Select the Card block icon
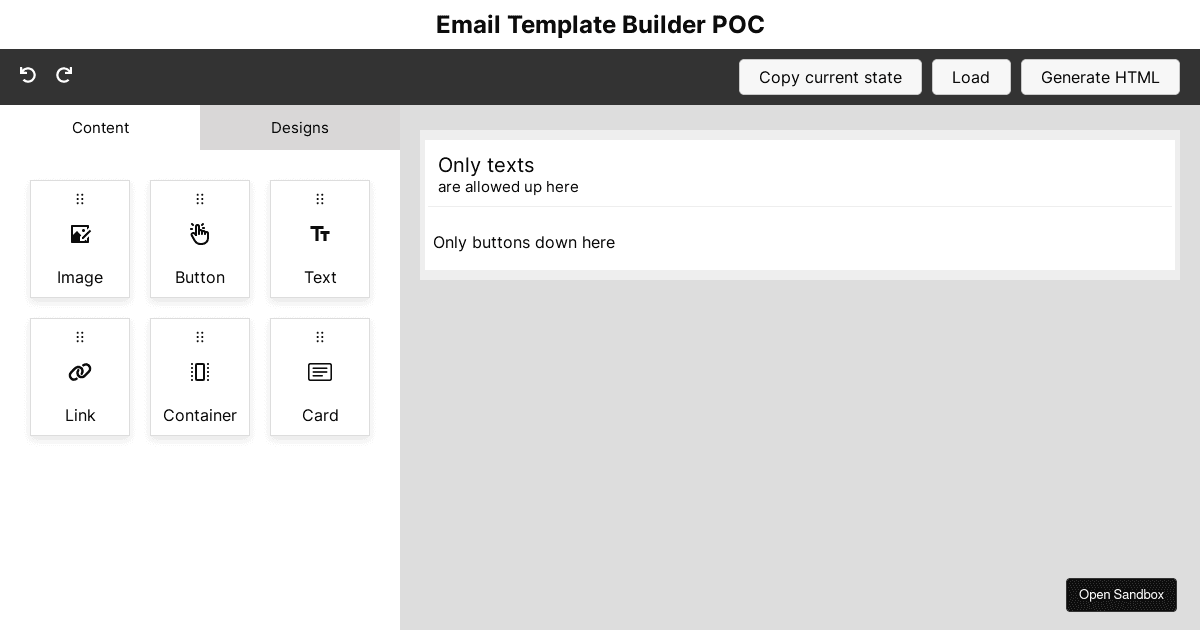Viewport: 1200px width, 630px height. pos(320,372)
